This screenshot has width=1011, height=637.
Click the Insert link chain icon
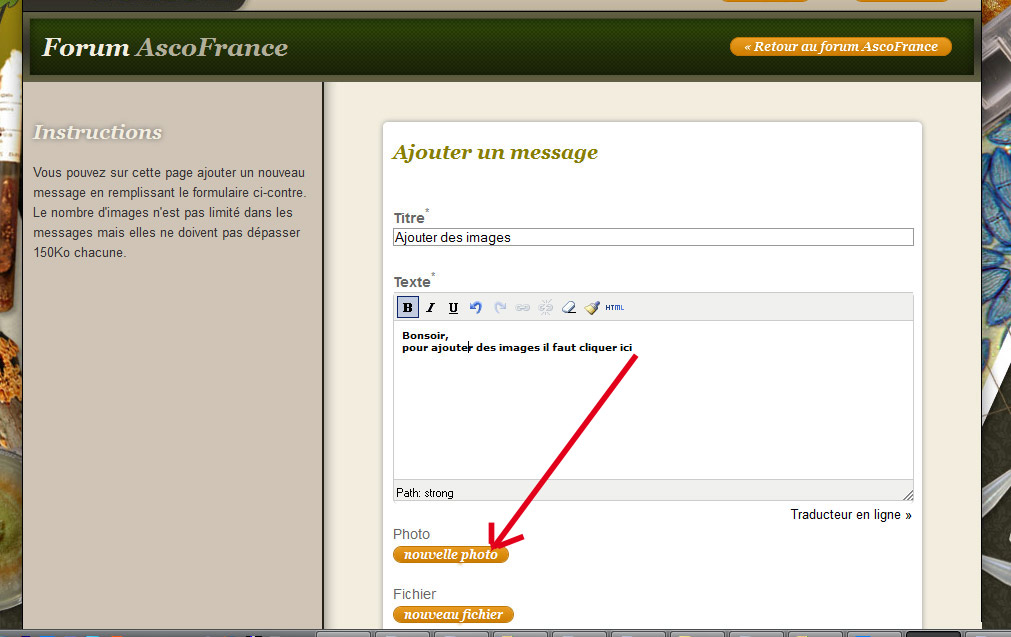pos(523,308)
